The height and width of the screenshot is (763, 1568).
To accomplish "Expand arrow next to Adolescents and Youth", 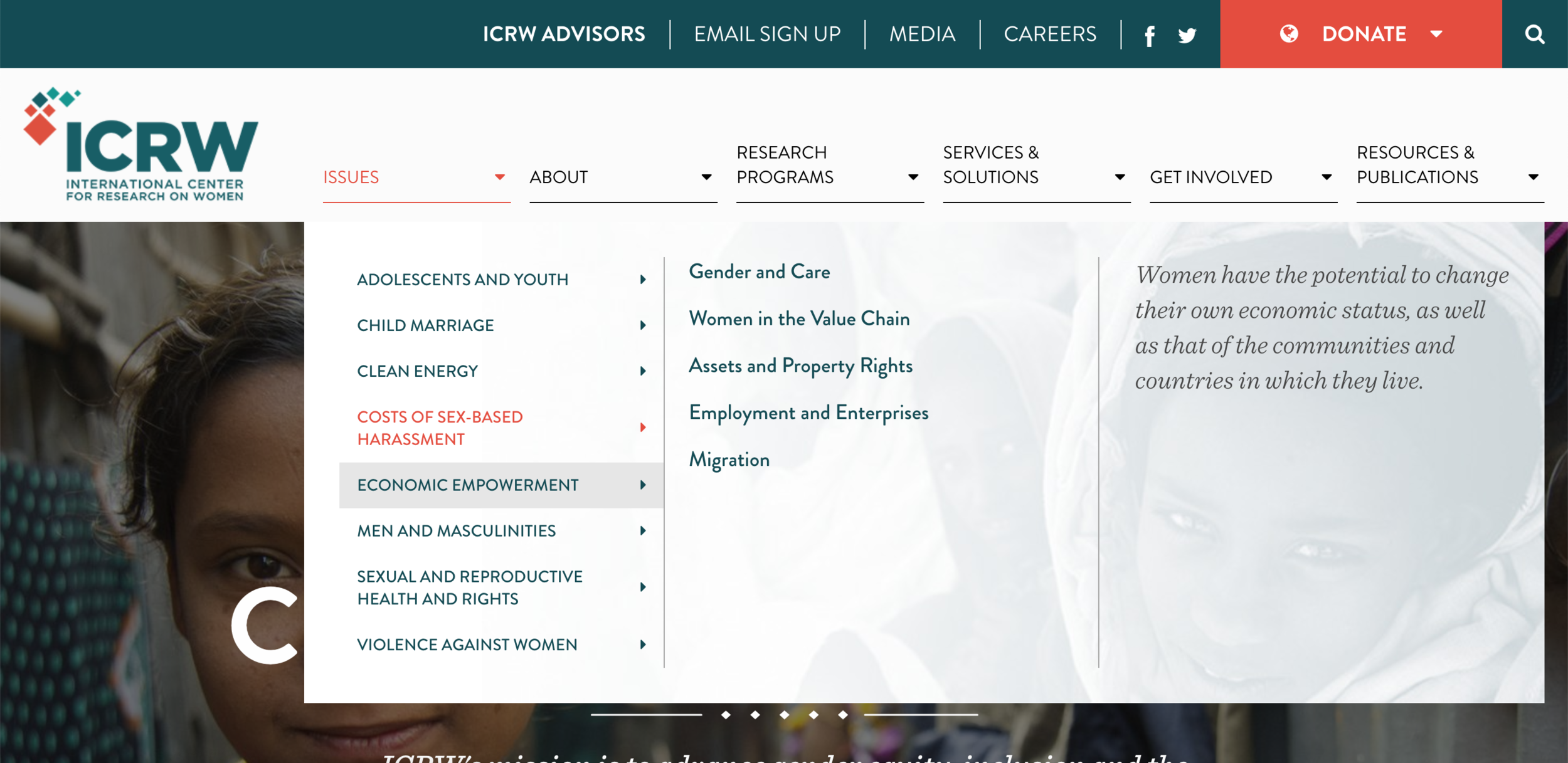I will [643, 280].
